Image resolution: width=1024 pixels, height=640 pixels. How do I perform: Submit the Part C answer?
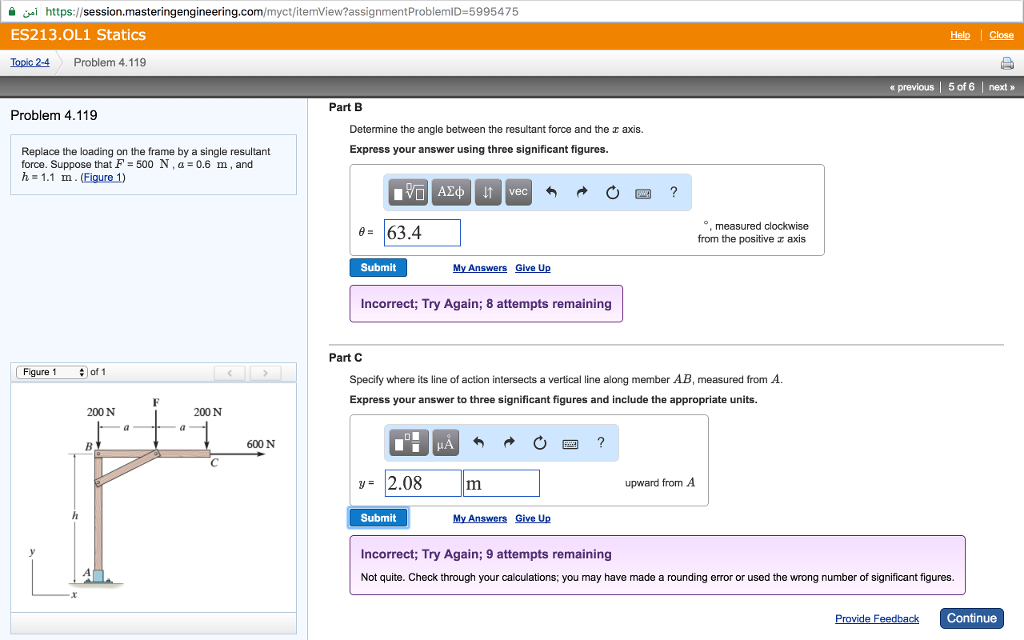coord(377,517)
